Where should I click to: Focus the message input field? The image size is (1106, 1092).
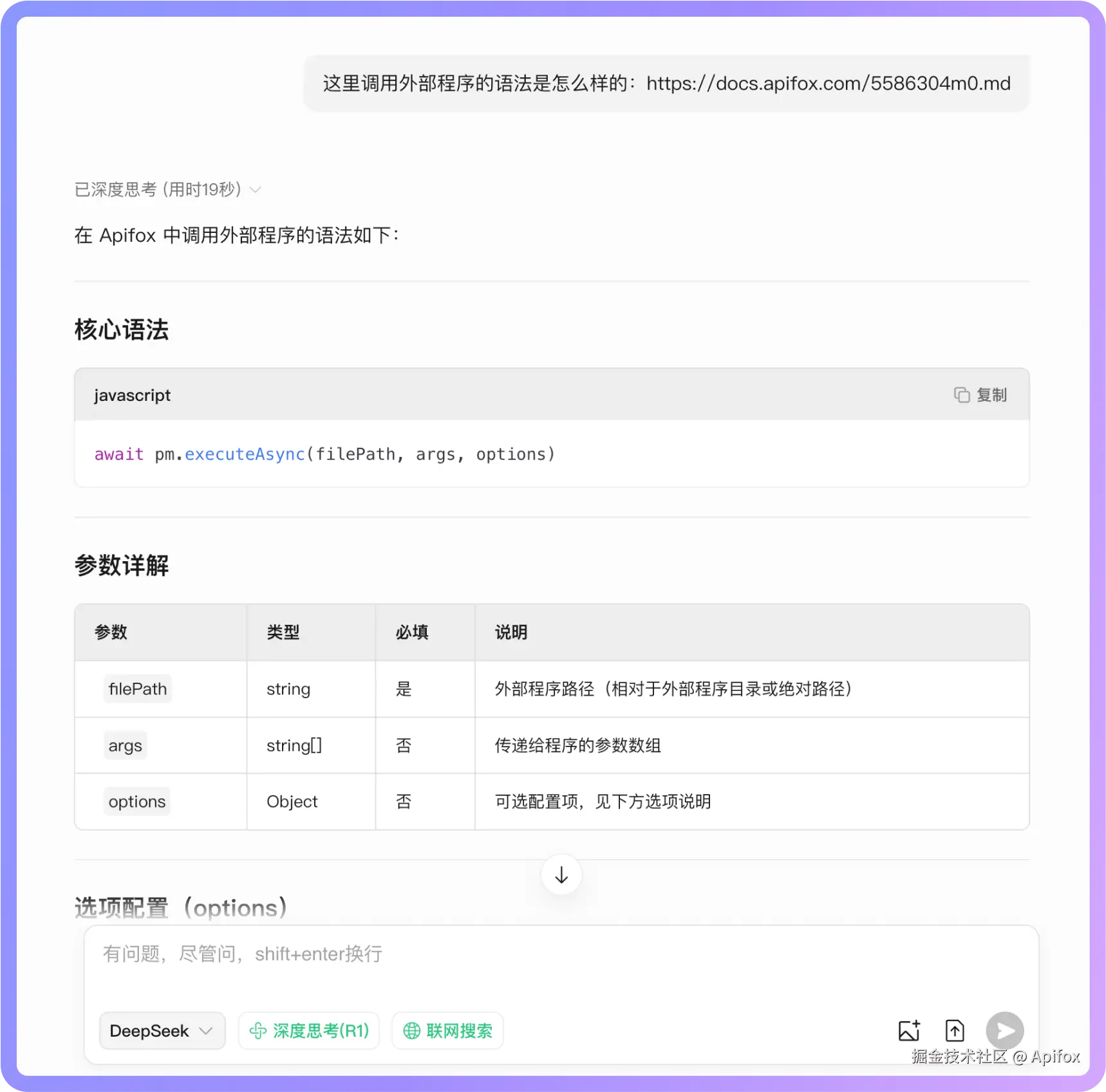(x=561, y=954)
